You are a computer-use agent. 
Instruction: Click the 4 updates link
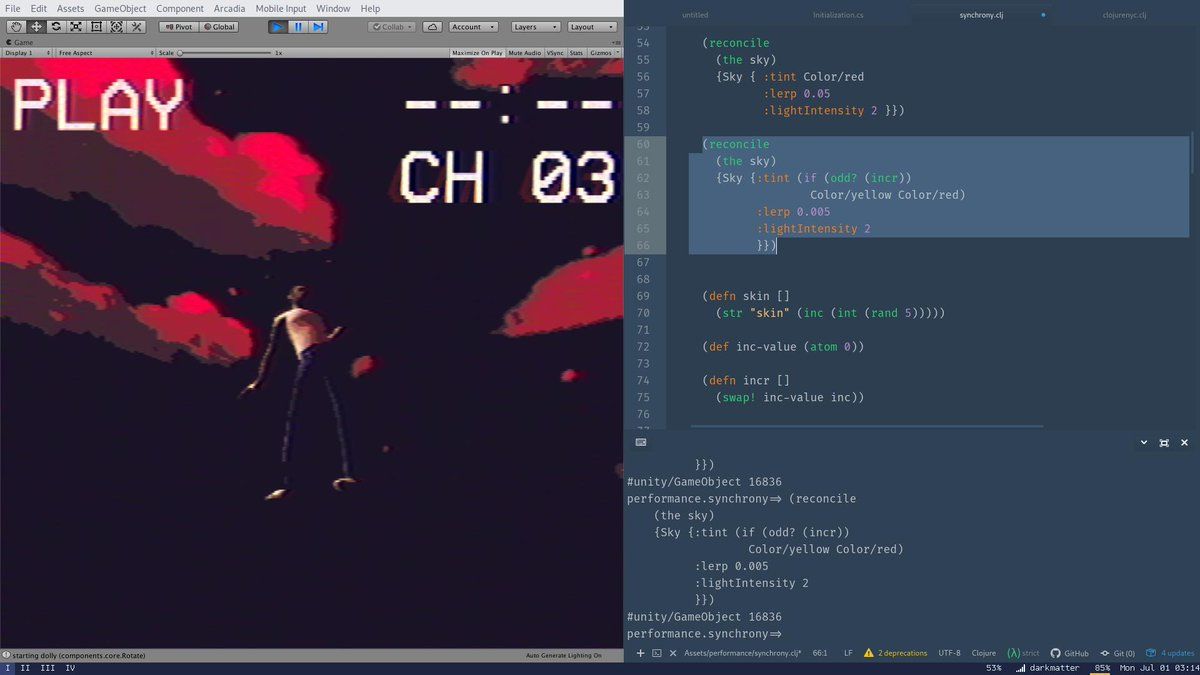1170,653
